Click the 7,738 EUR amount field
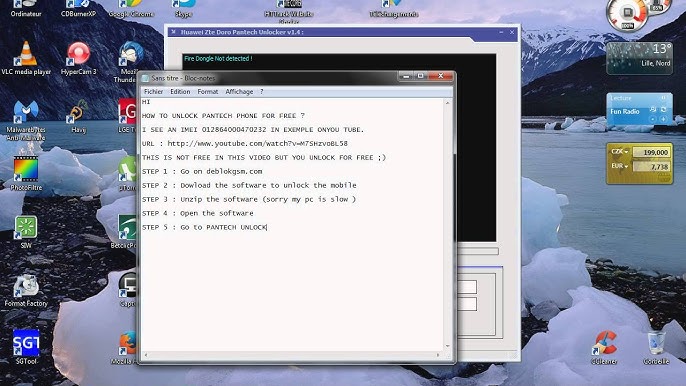 [651, 167]
